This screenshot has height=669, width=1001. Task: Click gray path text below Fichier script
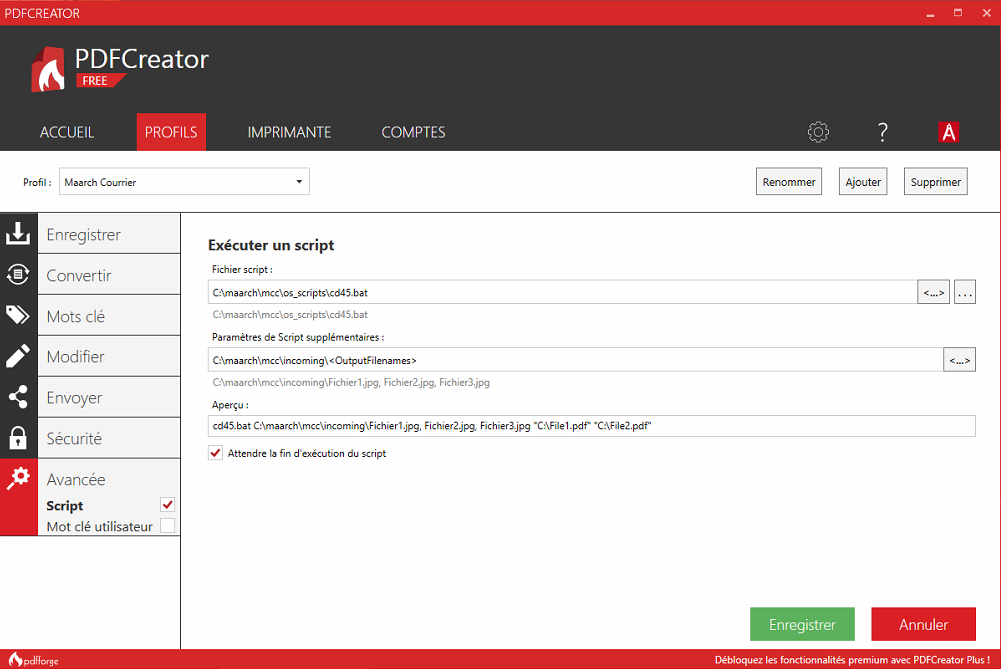click(290, 314)
